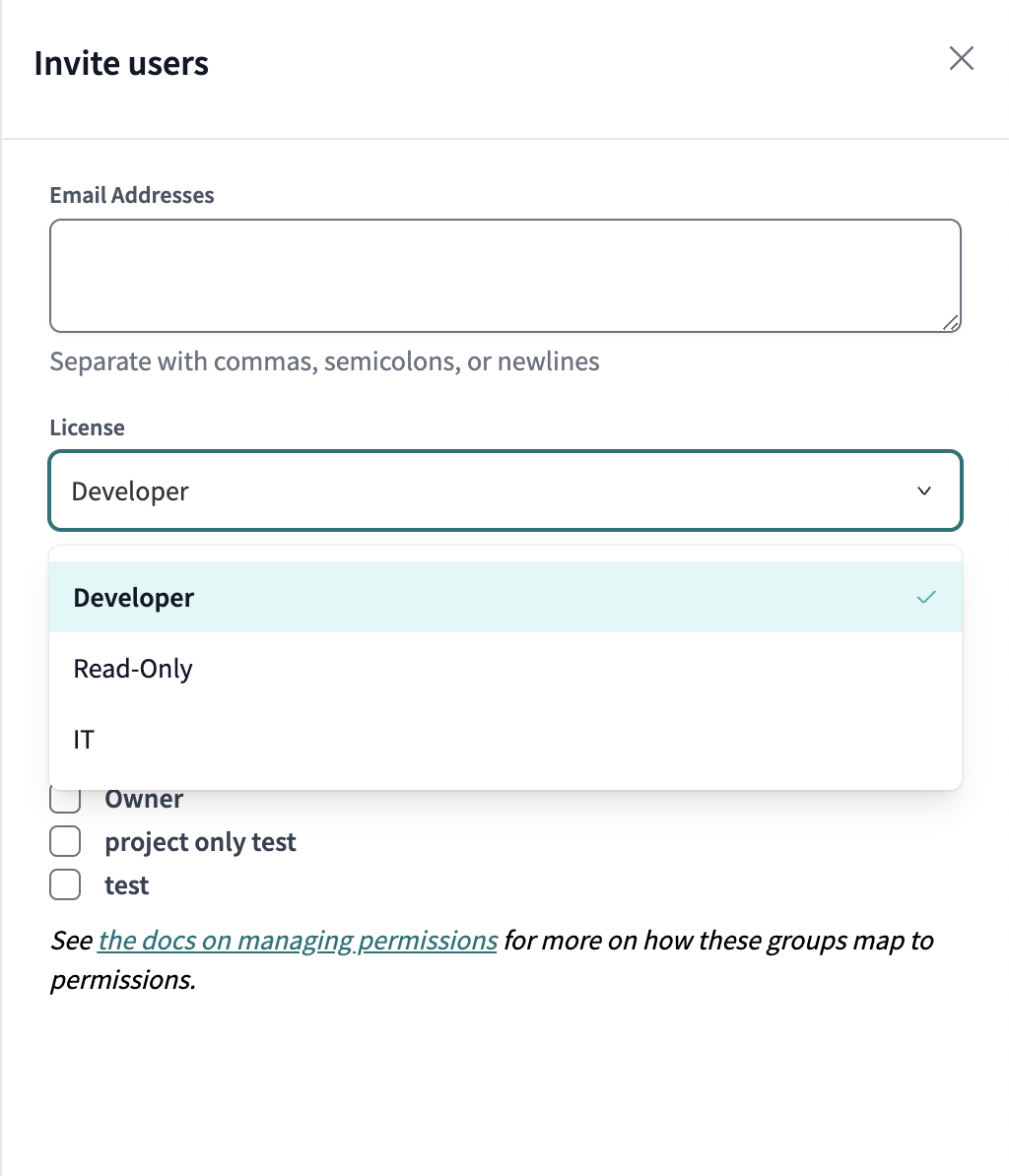Open the docs on managing permissions link
The height and width of the screenshot is (1176, 1009).
(297, 940)
